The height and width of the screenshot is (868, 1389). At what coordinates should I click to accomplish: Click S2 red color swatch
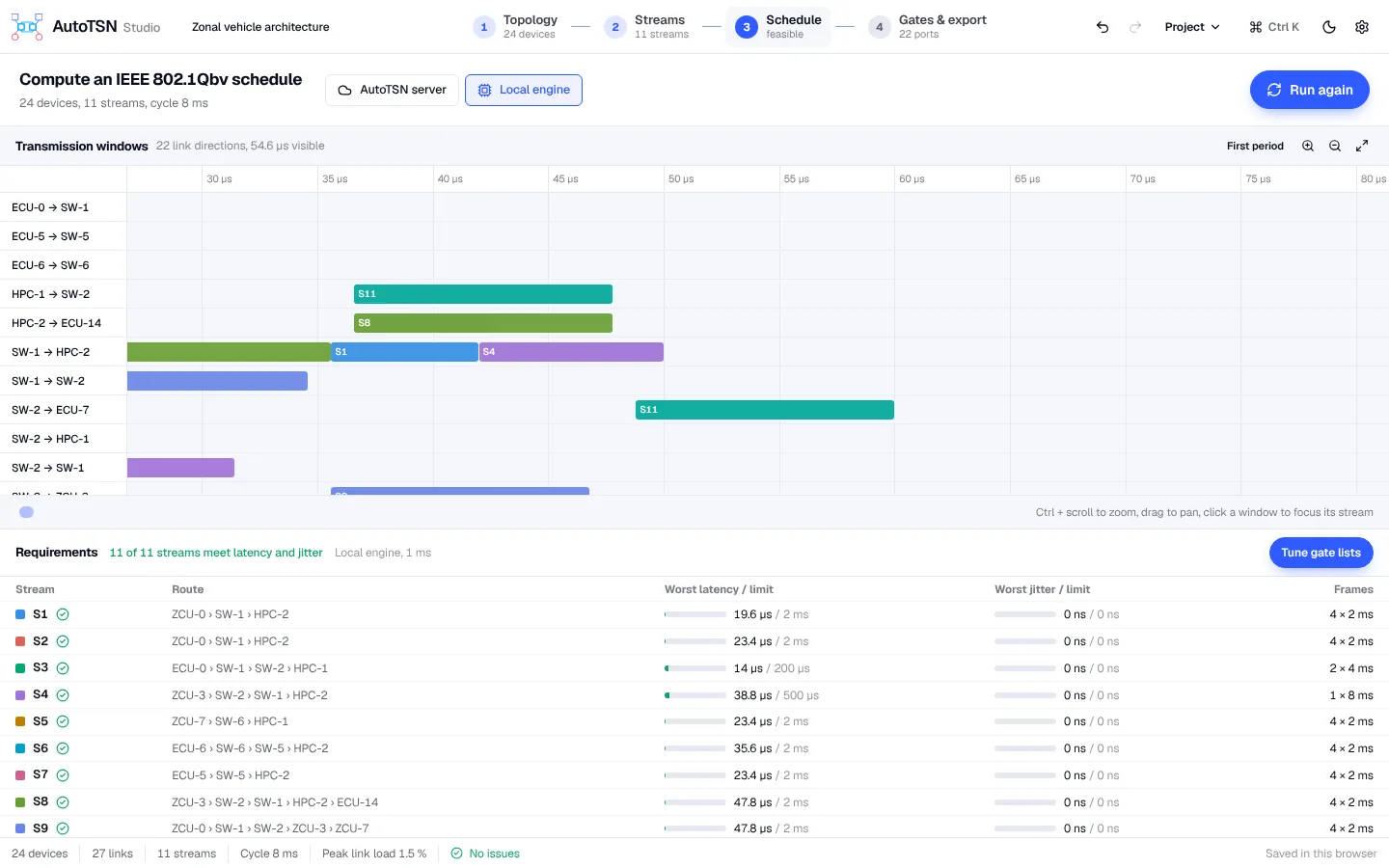point(20,641)
